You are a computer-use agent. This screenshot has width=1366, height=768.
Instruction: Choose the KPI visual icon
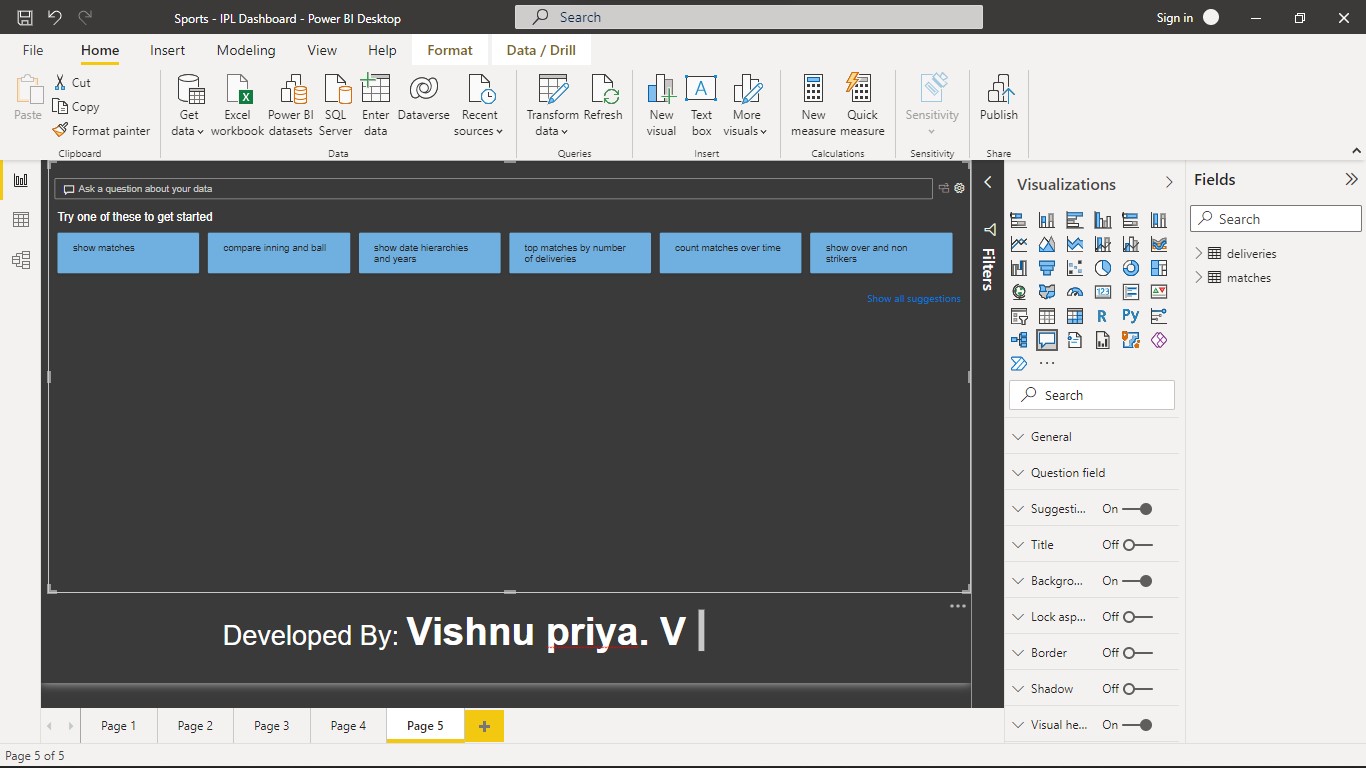[1159, 292]
